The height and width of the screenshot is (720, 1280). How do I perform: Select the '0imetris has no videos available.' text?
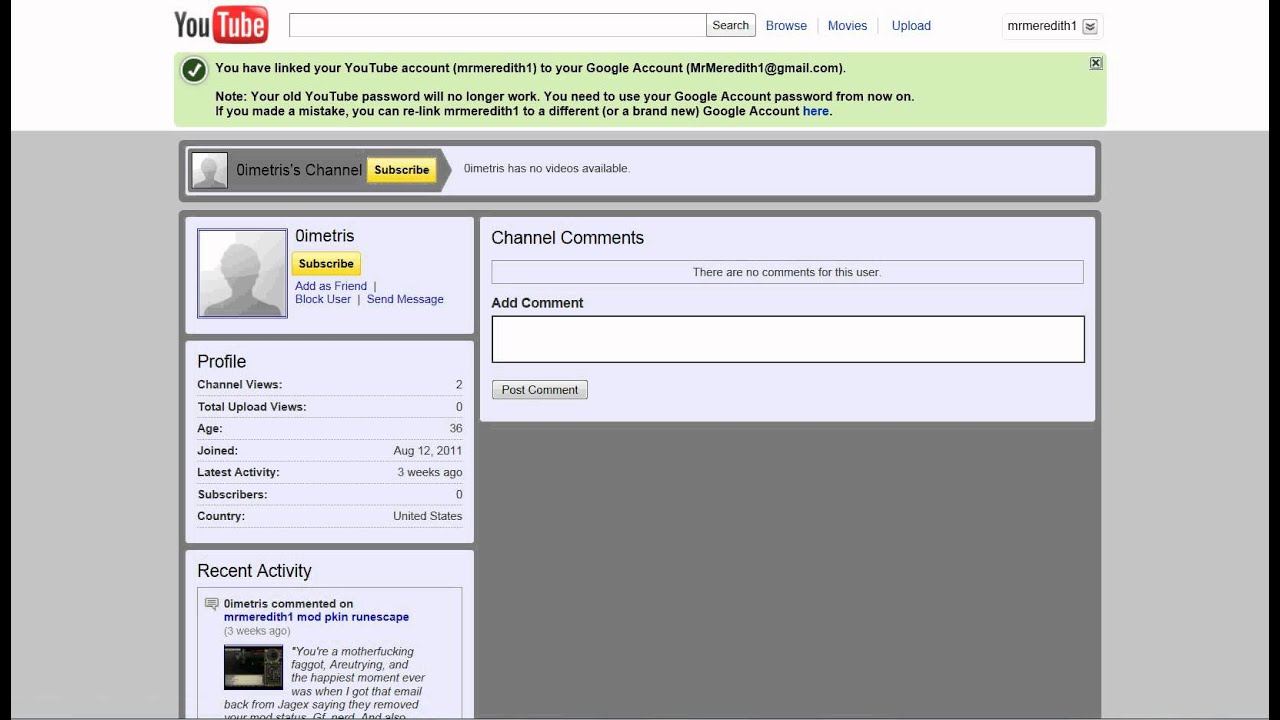tap(547, 168)
